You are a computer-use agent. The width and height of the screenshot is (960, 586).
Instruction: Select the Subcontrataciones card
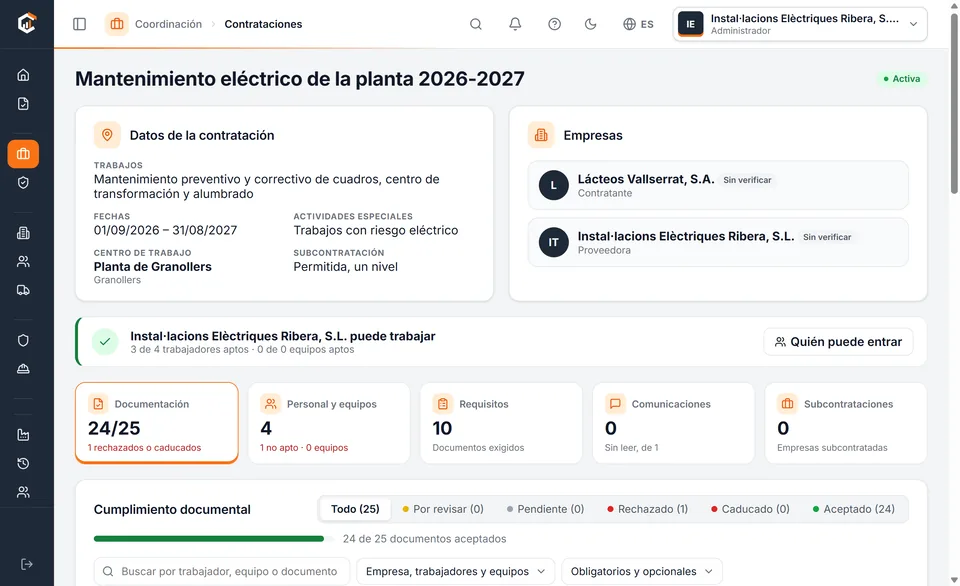846,423
